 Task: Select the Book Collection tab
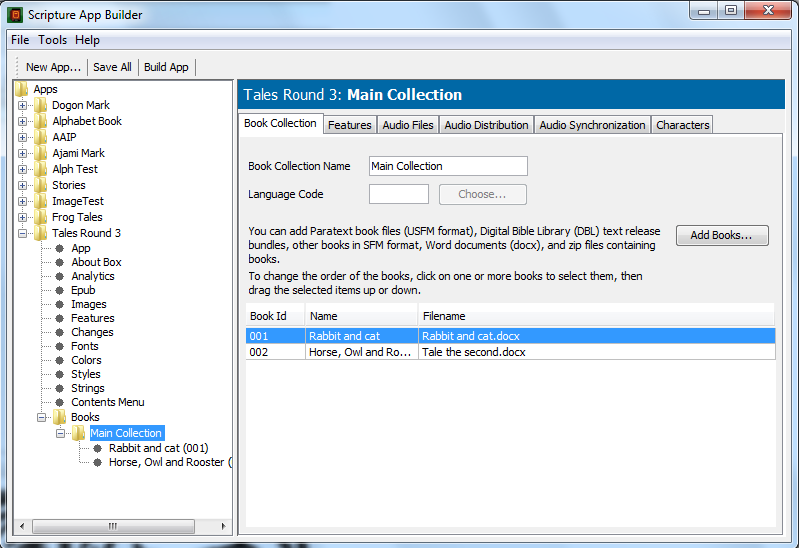(280, 123)
